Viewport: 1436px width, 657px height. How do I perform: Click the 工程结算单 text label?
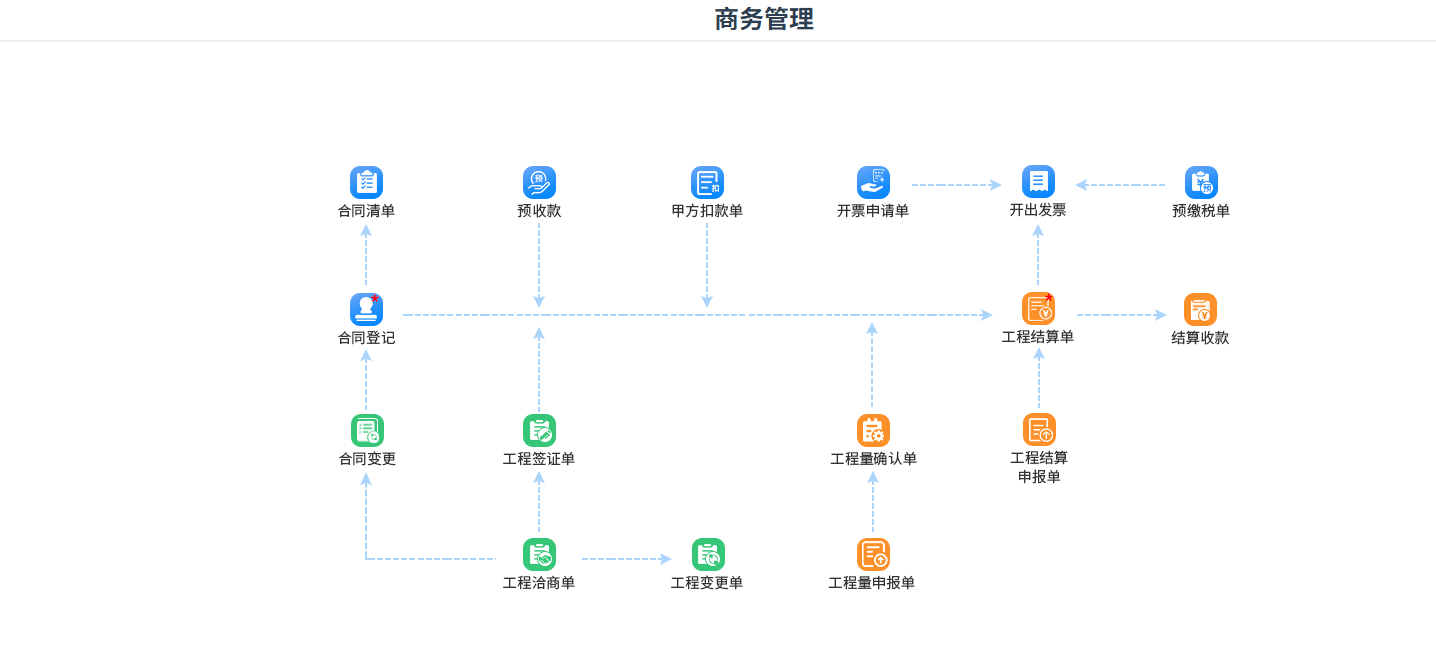coord(1038,337)
